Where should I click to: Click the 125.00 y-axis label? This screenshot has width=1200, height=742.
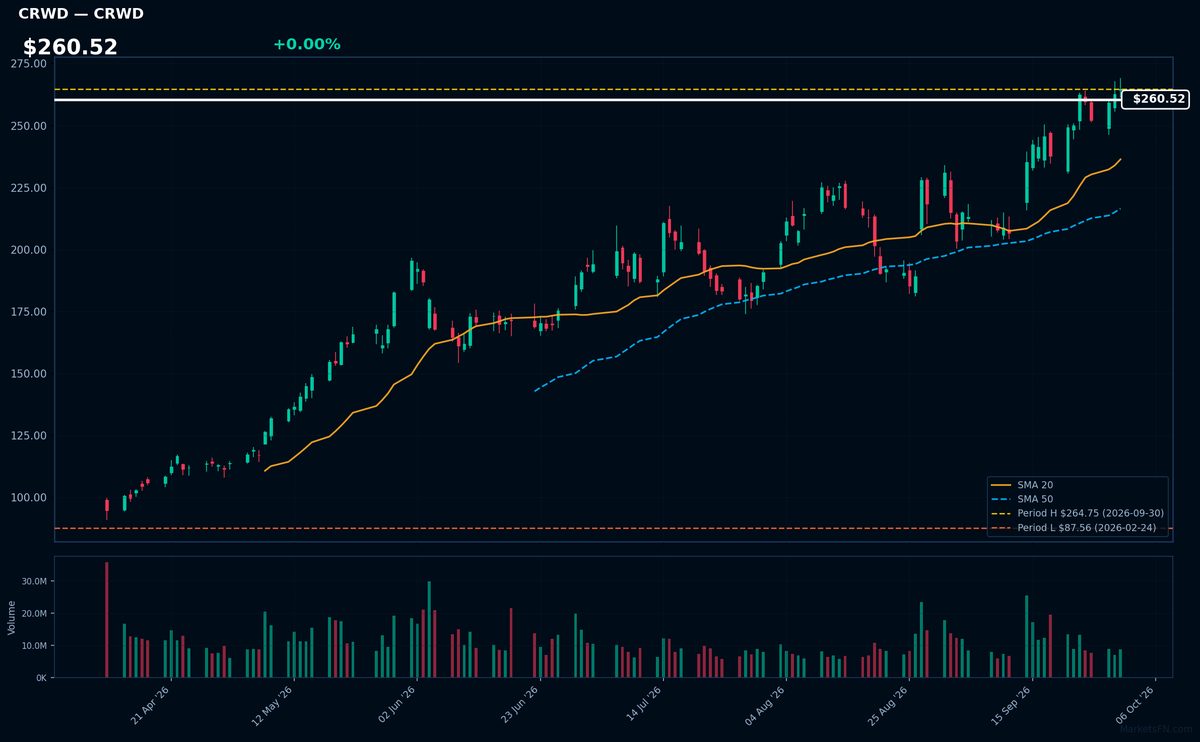click(x=29, y=436)
